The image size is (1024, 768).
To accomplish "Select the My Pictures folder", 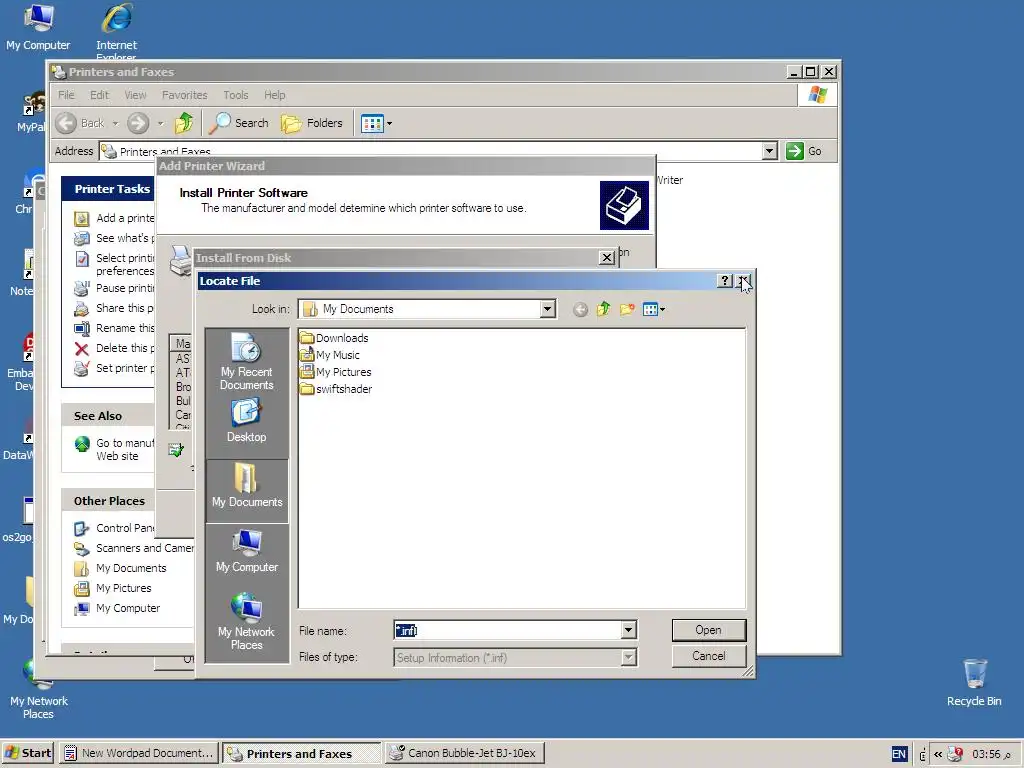I will 336,372.
